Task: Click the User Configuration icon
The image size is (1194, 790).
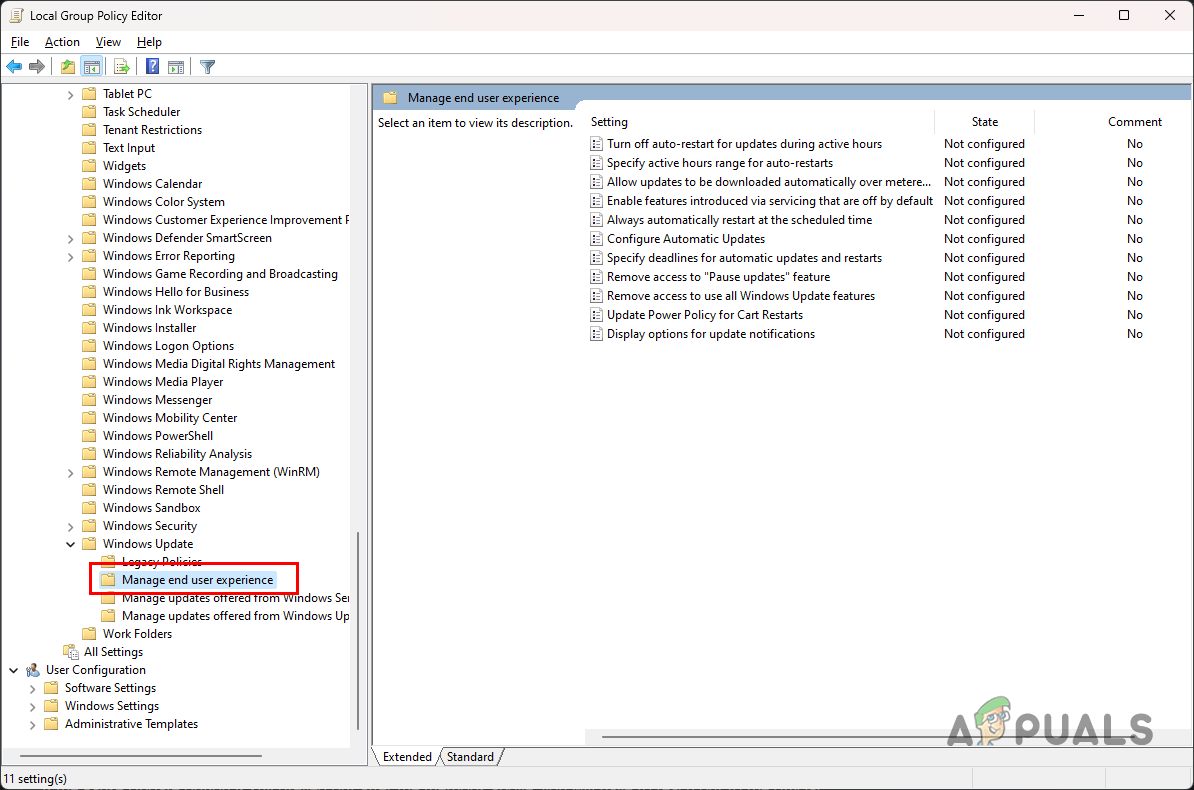Action: tap(33, 670)
